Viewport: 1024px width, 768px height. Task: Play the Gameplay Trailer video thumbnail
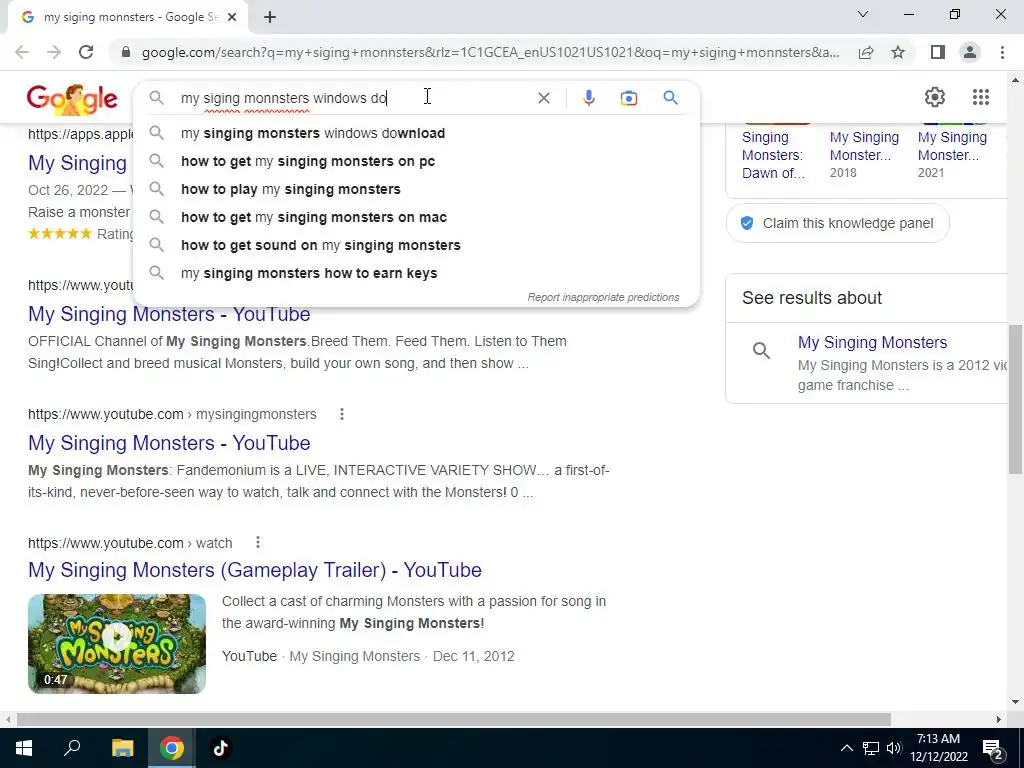coord(117,643)
